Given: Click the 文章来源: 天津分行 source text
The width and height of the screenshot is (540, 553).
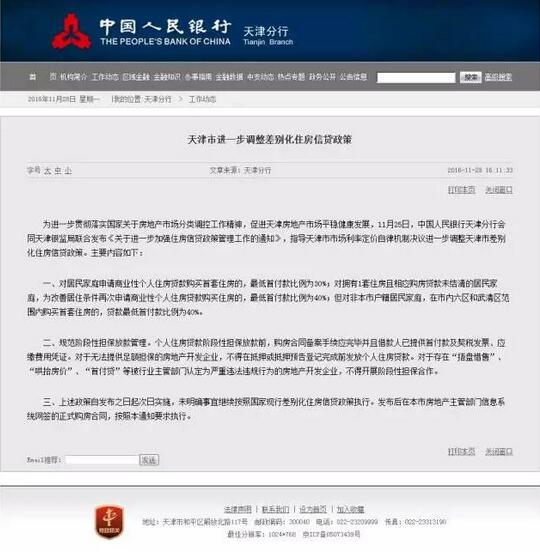Looking at the screenshot, I should pyautogui.click(x=241, y=170).
